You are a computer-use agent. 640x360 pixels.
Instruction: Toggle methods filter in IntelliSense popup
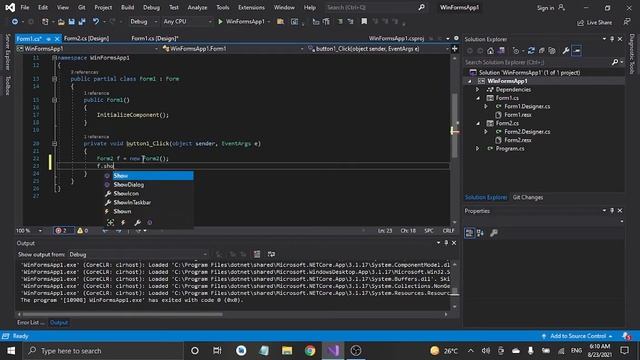(x=150, y=222)
